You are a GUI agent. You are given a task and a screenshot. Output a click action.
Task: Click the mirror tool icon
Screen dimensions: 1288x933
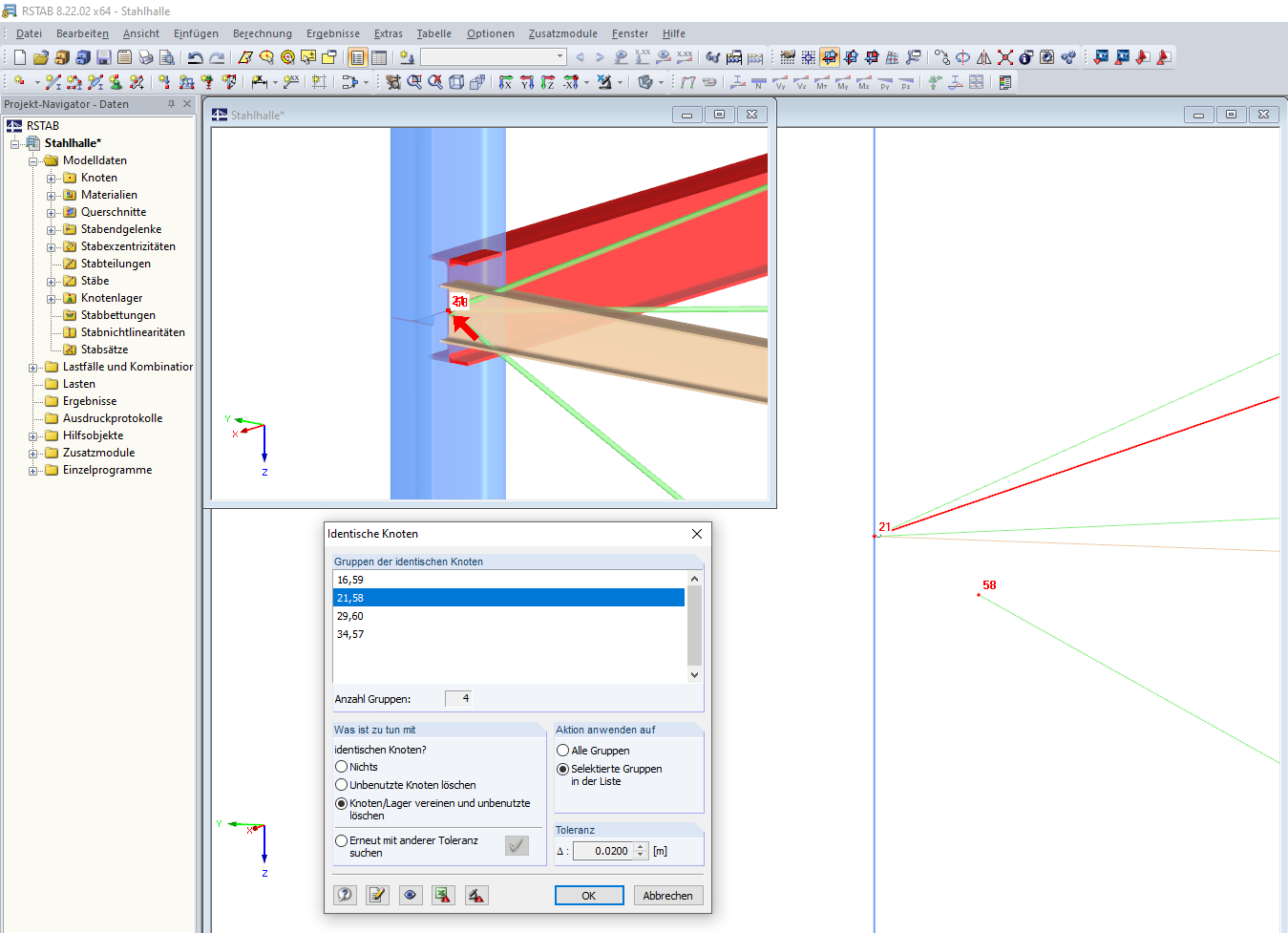(x=984, y=57)
